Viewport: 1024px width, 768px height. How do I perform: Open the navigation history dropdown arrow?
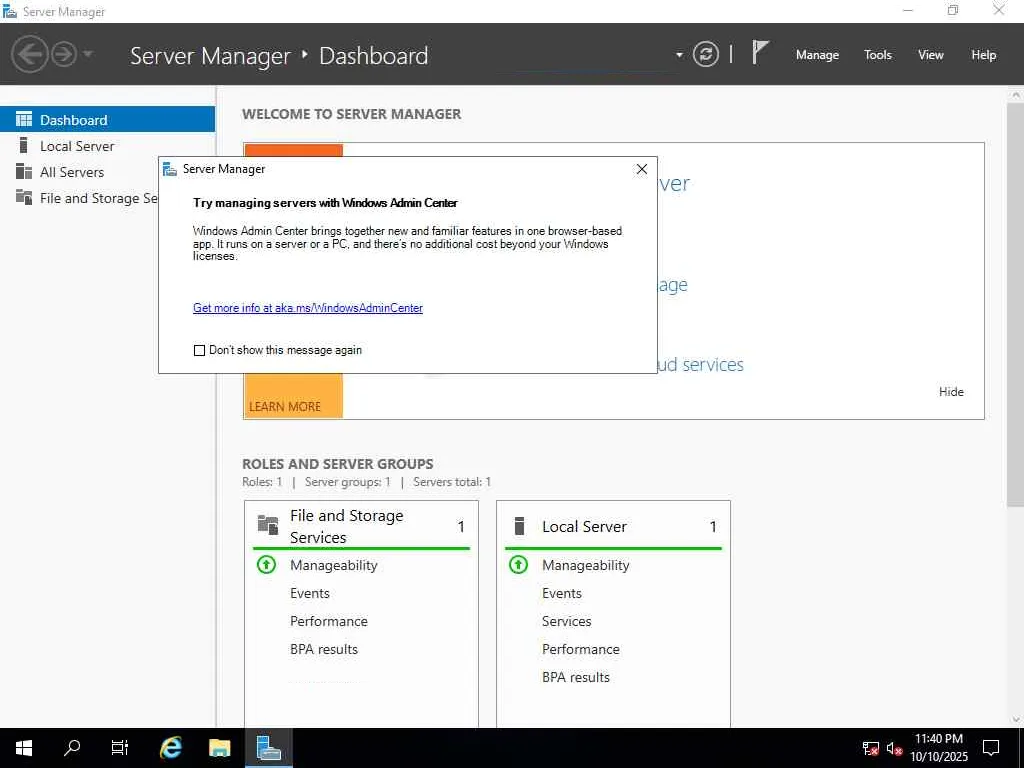click(x=88, y=54)
